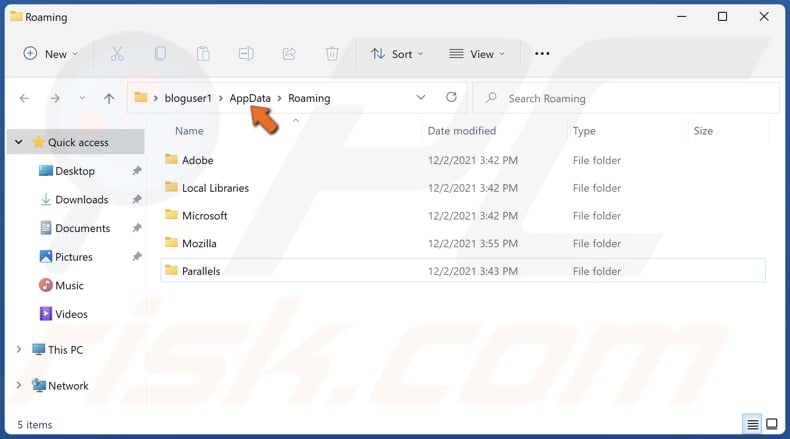Open Downloads in Quick access
The width and height of the screenshot is (790, 439).
(x=82, y=200)
